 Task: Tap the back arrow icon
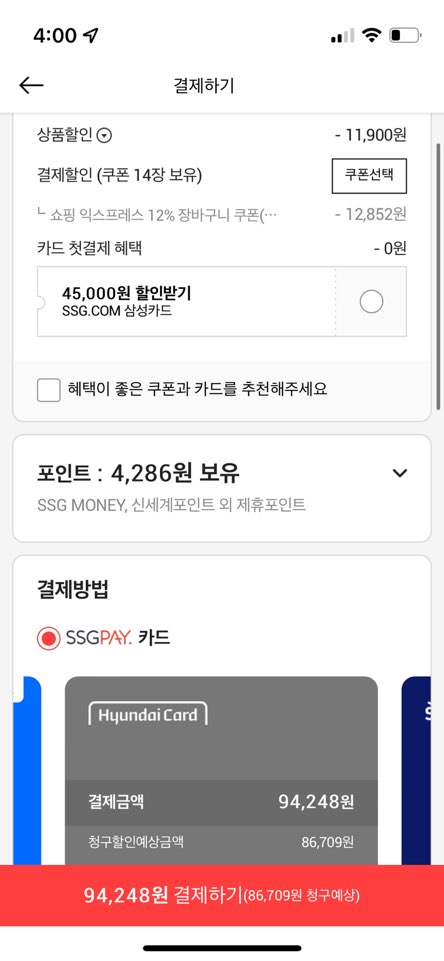pyautogui.click(x=31, y=85)
